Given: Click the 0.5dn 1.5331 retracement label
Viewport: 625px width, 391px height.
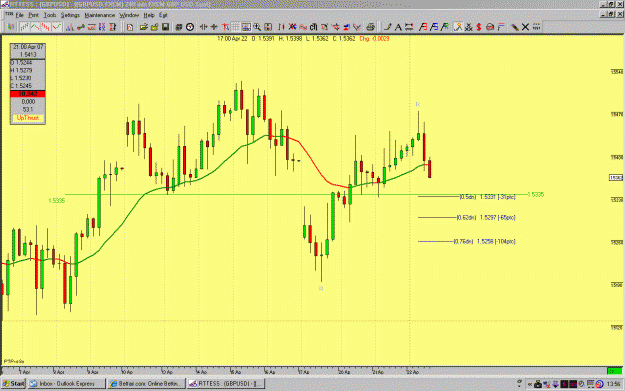Looking at the screenshot, I should [487, 197].
